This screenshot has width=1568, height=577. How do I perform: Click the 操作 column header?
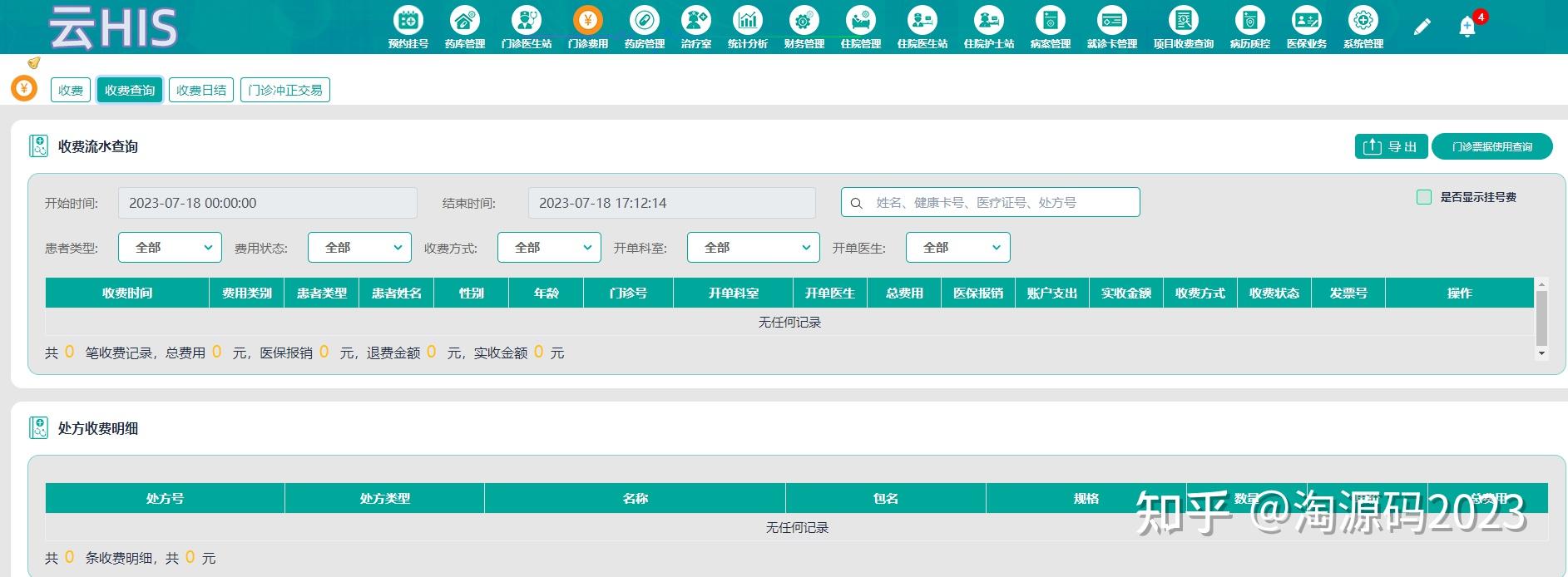pyautogui.click(x=1460, y=293)
